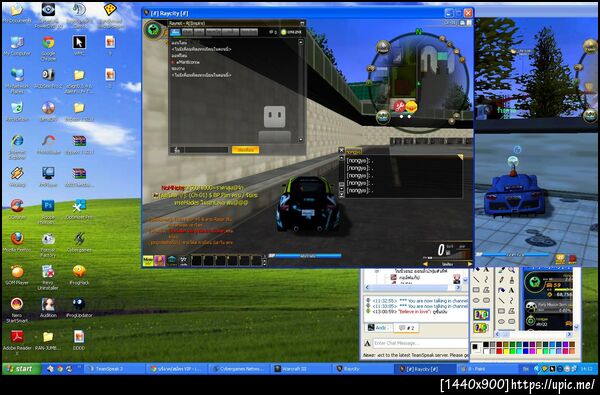This screenshot has height=395, width=600.
Task: Enable opaque drawing mode in Paint
Action: [481, 315]
